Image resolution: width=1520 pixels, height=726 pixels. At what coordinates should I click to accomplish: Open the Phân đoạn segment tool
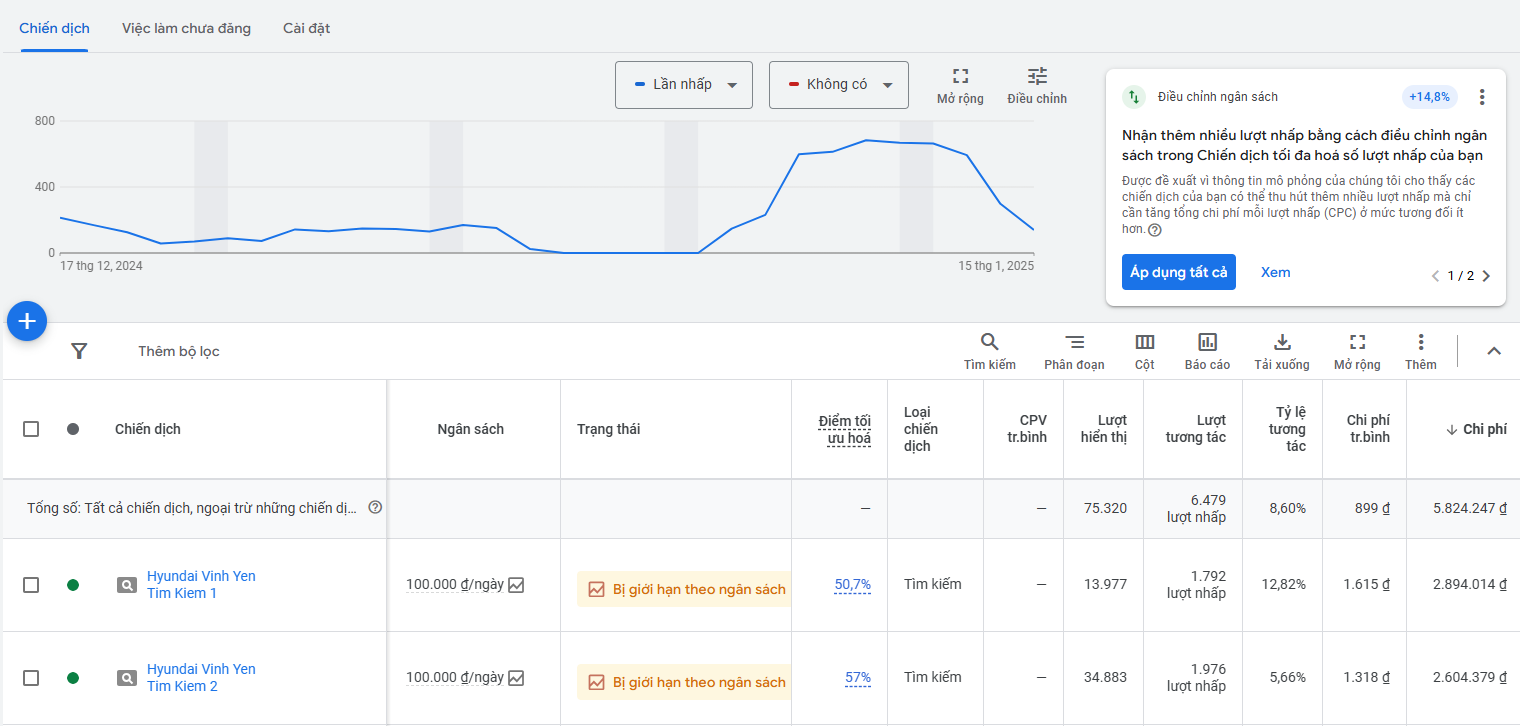[x=1074, y=343]
